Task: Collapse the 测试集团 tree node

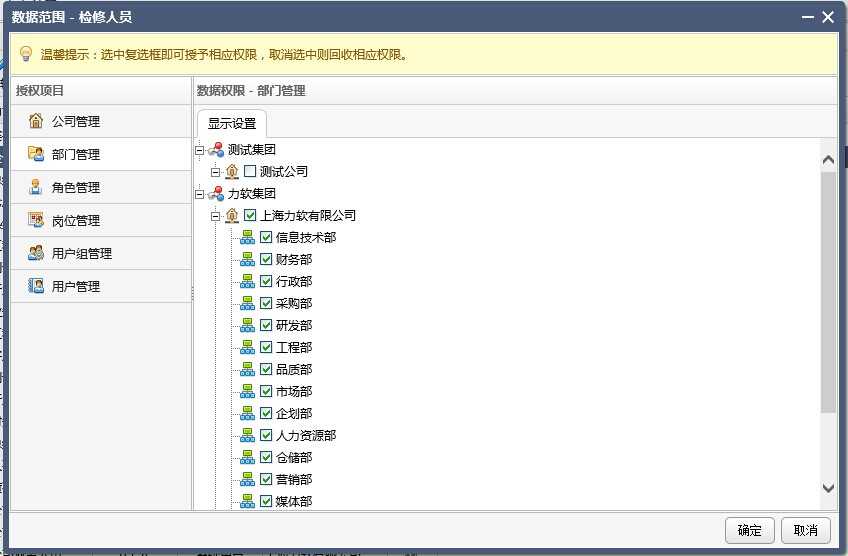Action: 200,150
